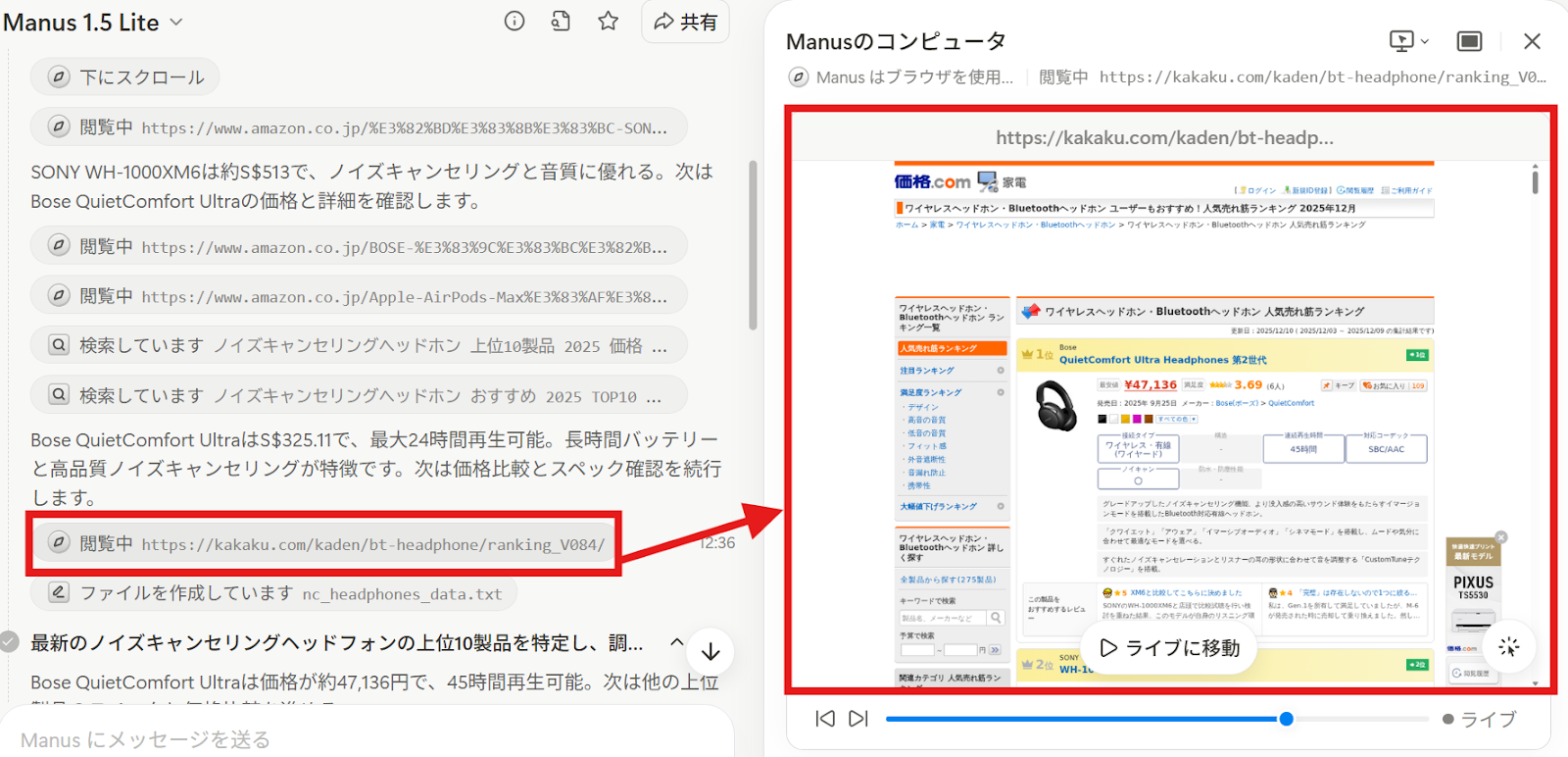Open the amazon.co.jp SON browsing step
Viewport: 1568px width, 757px height.
(x=359, y=126)
